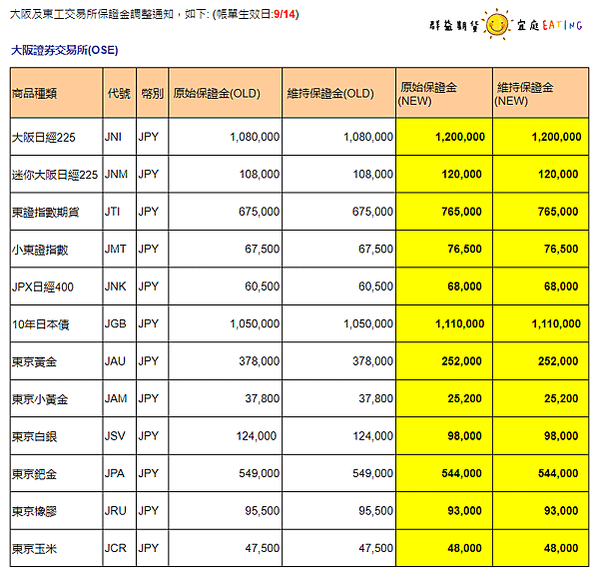Viewport: 599px width, 573px height.
Task: Click the 原始保證金(OLD) column header
Action: click(225, 93)
